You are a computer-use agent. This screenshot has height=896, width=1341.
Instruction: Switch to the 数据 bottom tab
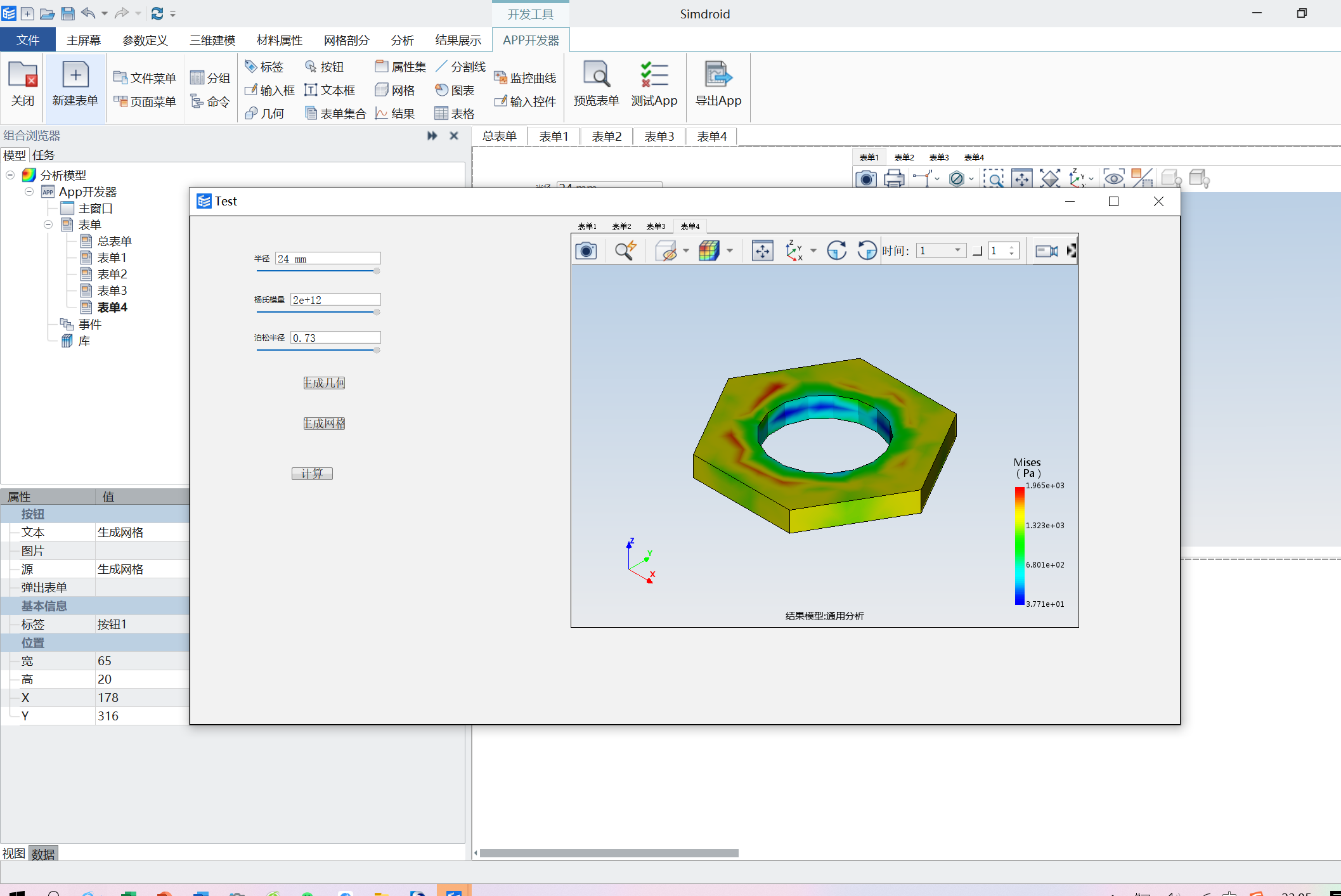[43, 854]
